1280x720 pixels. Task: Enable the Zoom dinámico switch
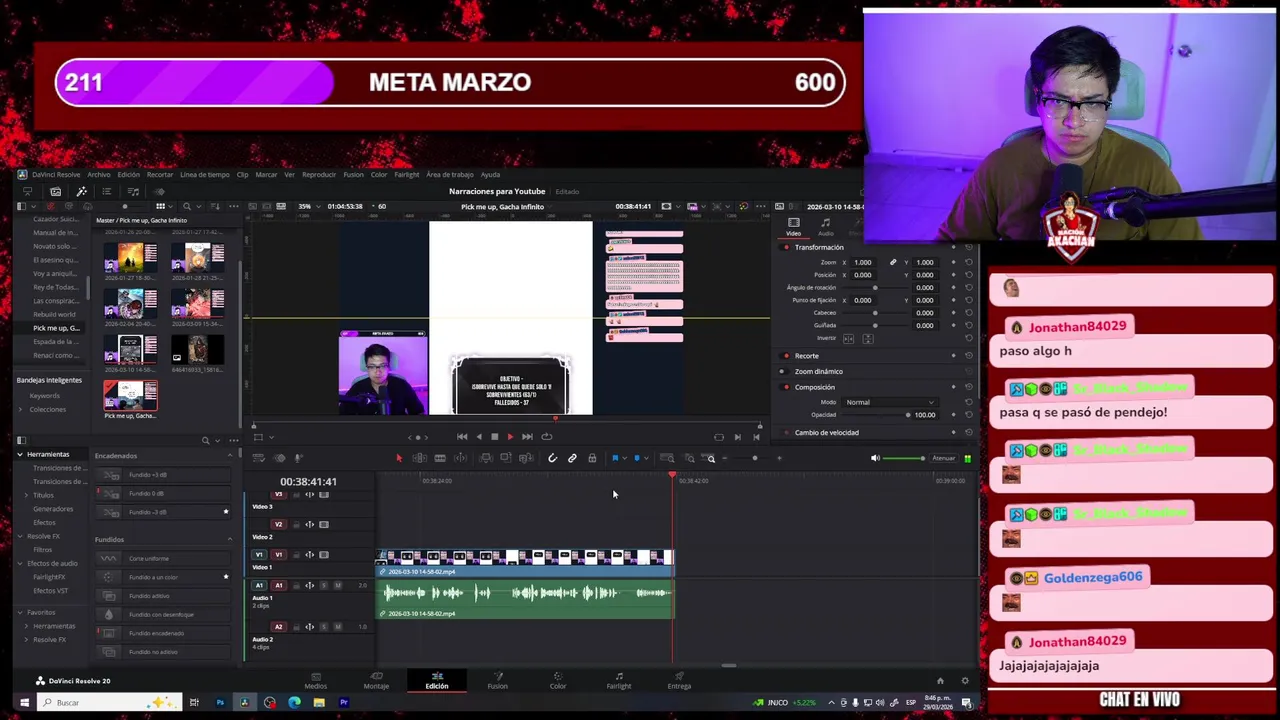(x=782, y=371)
